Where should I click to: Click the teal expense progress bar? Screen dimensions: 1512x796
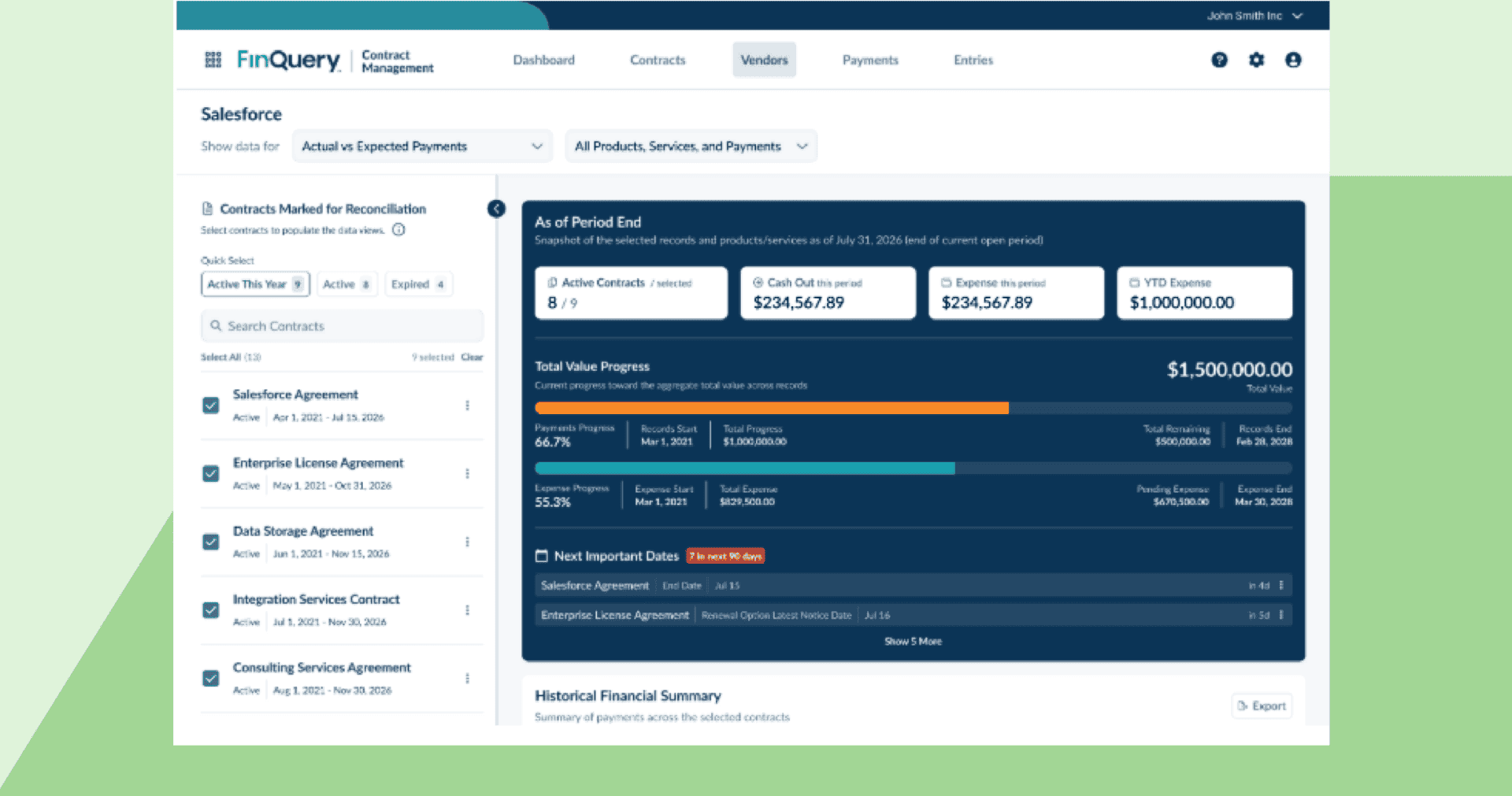(745, 468)
